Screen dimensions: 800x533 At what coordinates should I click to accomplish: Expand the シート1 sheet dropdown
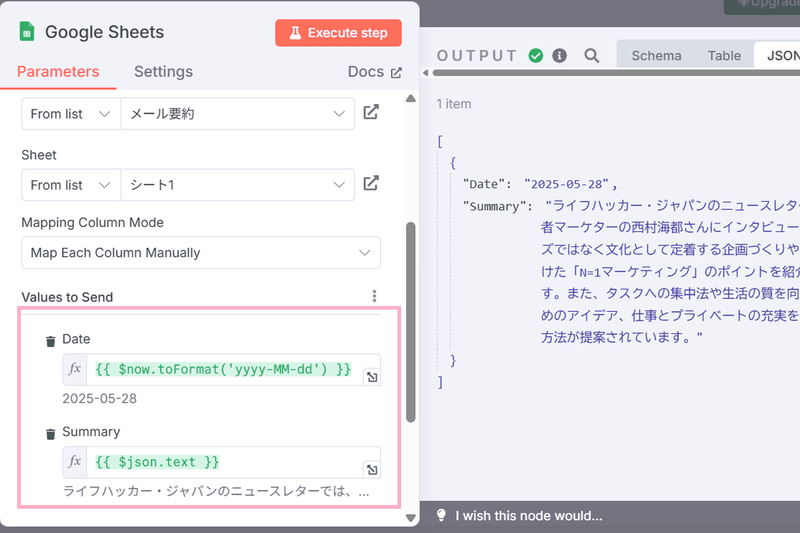(x=238, y=185)
